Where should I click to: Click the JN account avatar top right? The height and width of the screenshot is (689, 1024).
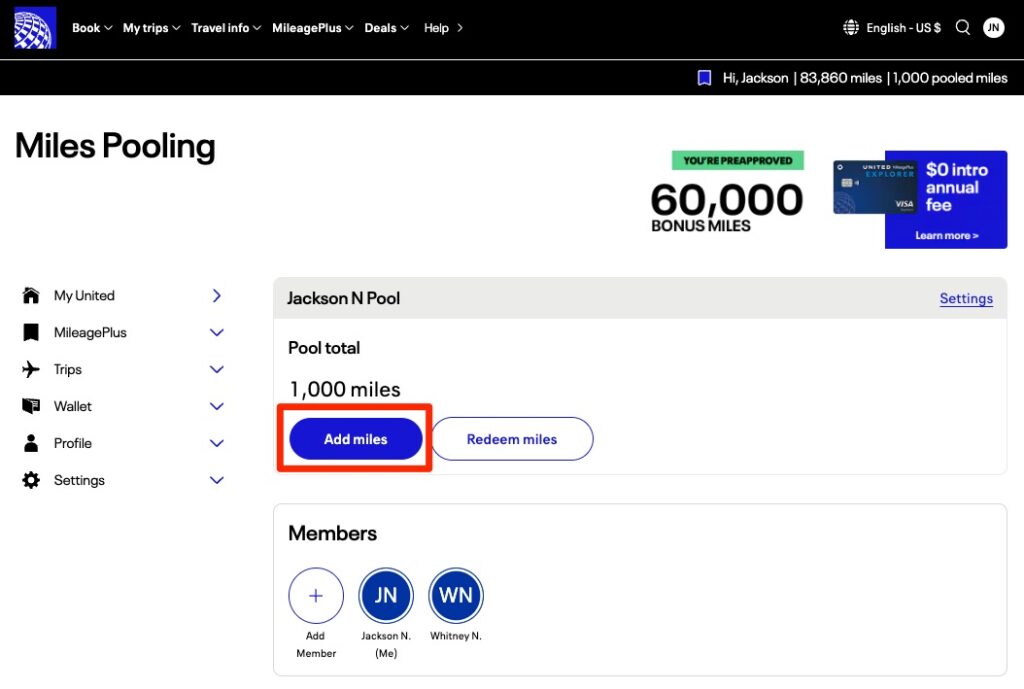point(993,28)
